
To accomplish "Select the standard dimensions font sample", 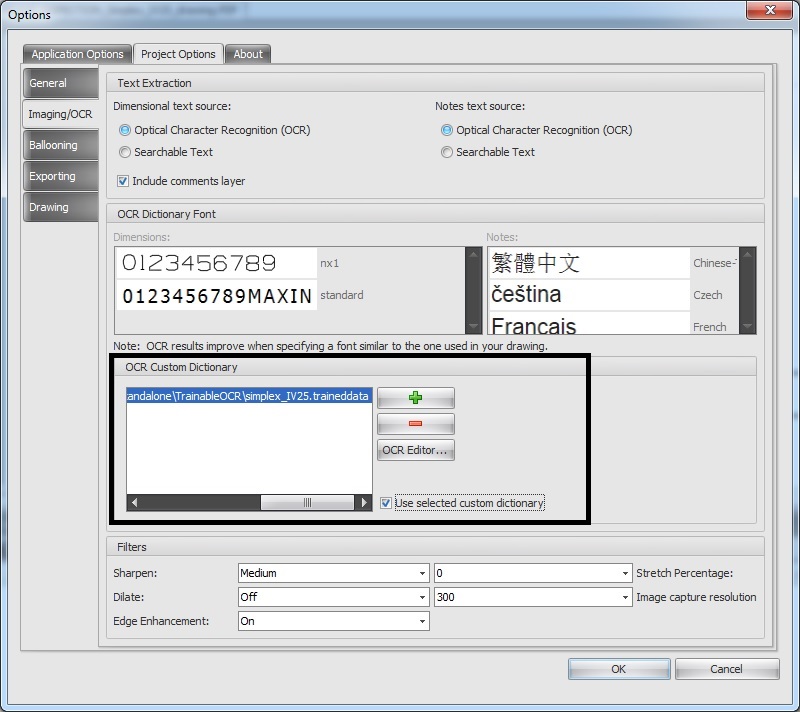I will [x=216, y=295].
